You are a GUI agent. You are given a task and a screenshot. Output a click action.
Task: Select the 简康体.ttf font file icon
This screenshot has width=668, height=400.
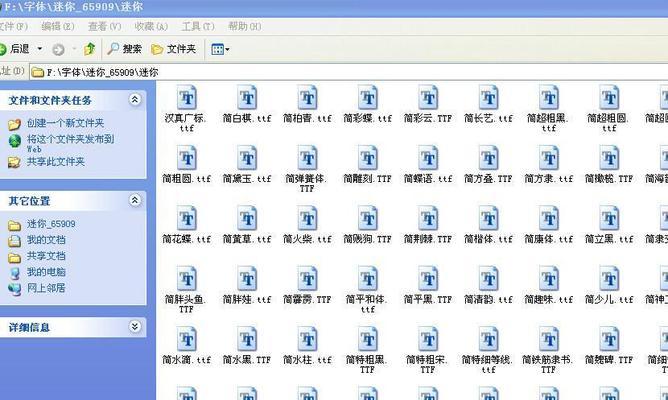point(549,219)
